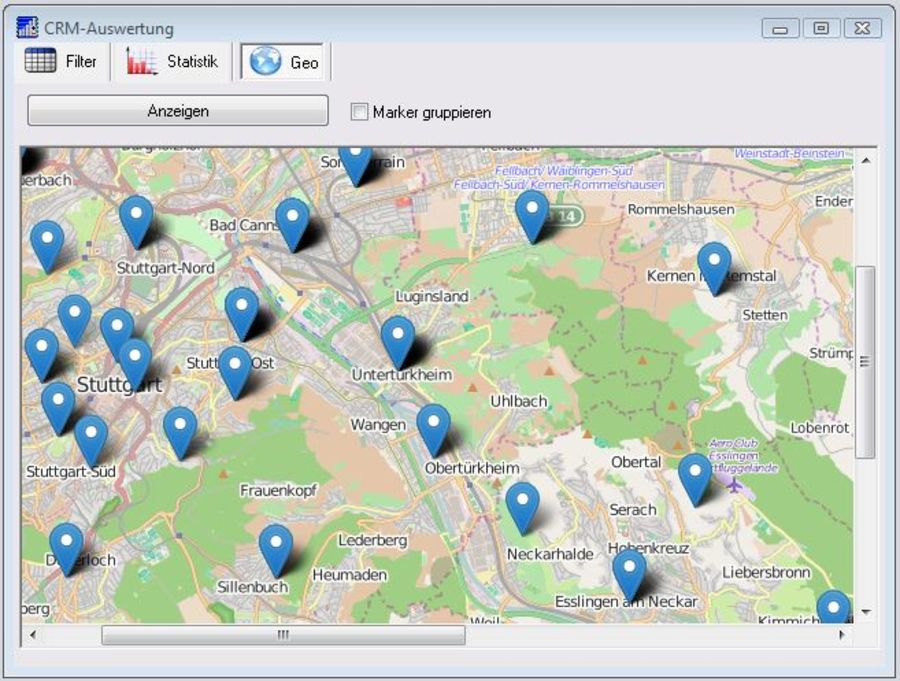The image size is (900, 681).
Task: Click the Lobenrot map label
Action: [820, 428]
